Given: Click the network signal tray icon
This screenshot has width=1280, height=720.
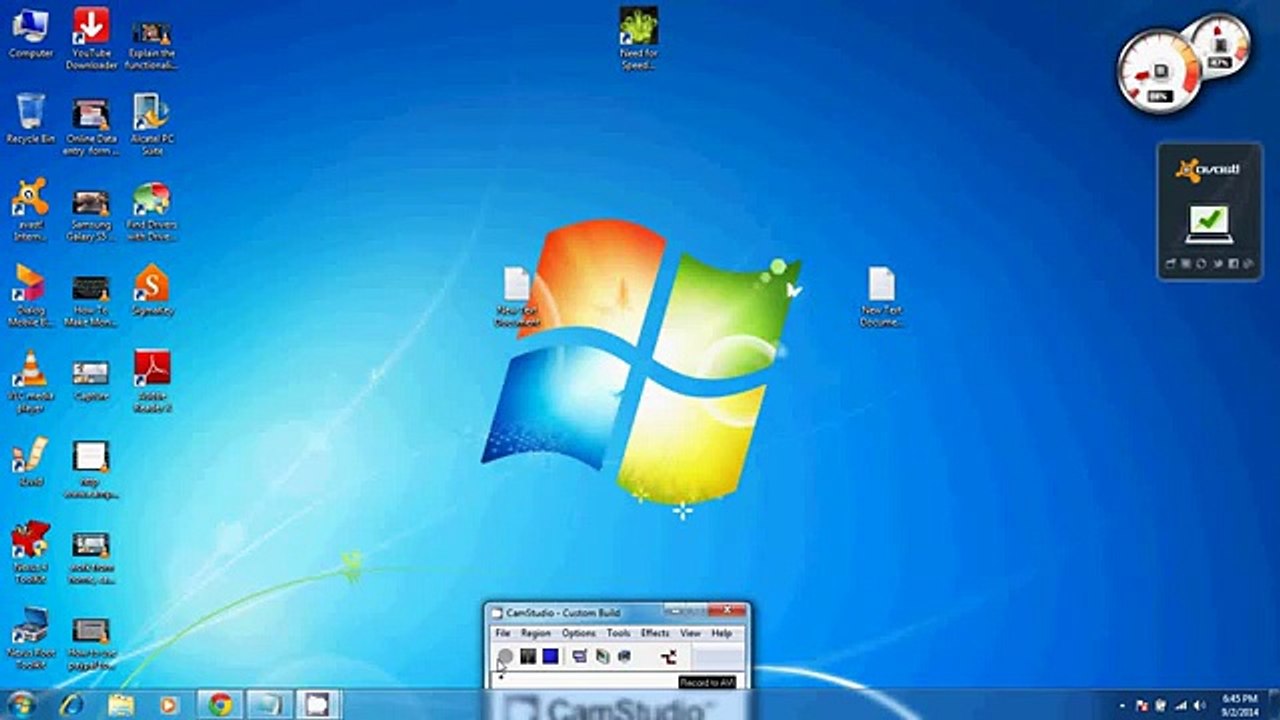Looking at the screenshot, I should click(x=1180, y=705).
